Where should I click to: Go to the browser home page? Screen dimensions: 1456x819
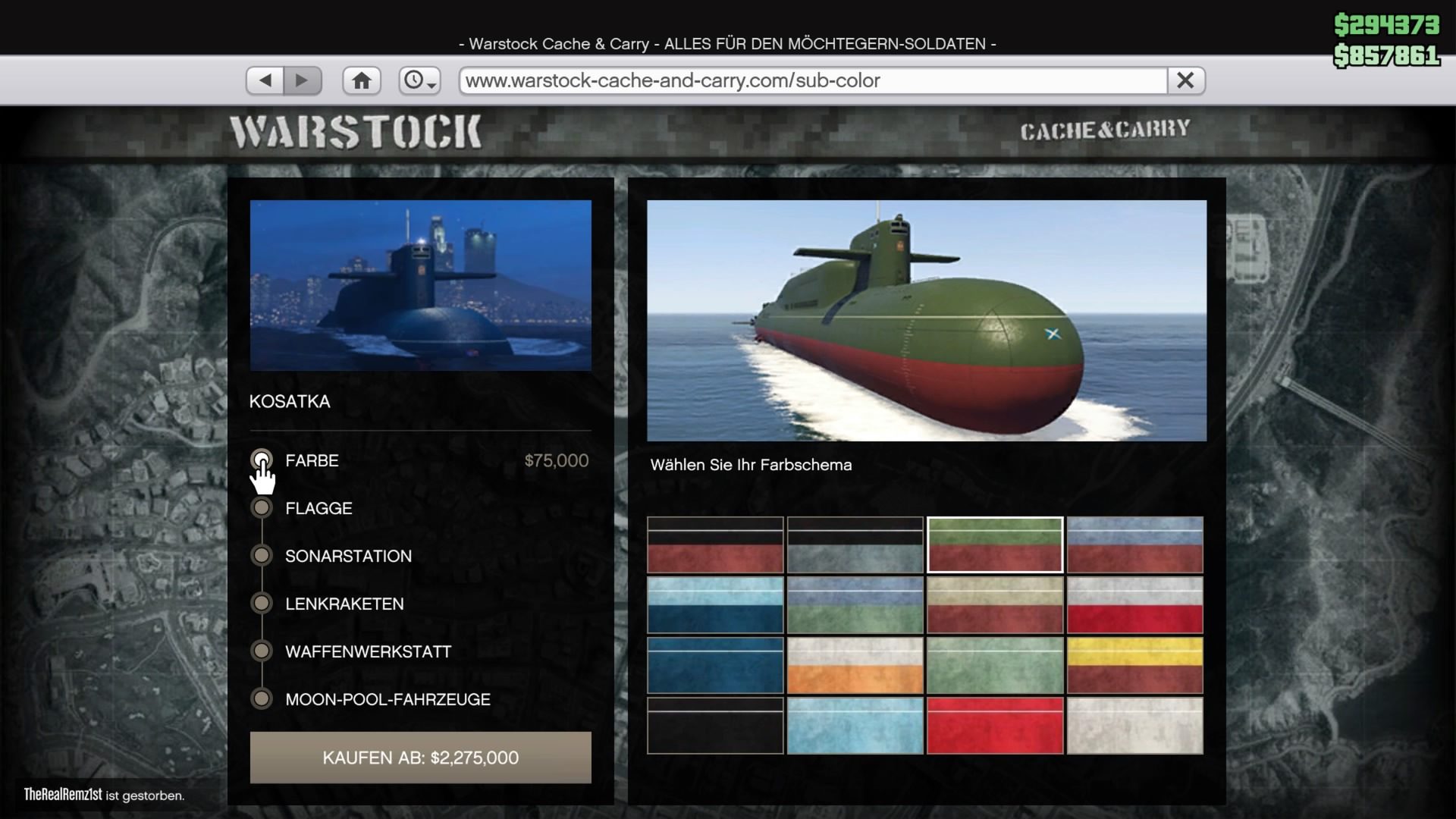tap(362, 80)
